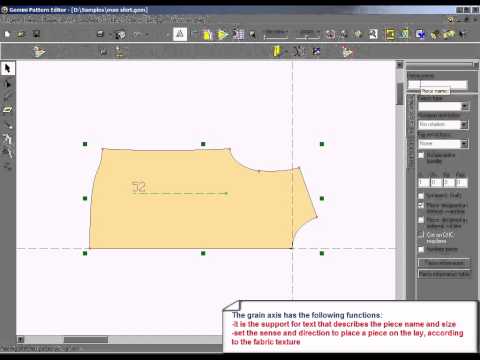Click the red and white bird icon
The height and width of the screenshot is (360, 480).
[347, 52]
